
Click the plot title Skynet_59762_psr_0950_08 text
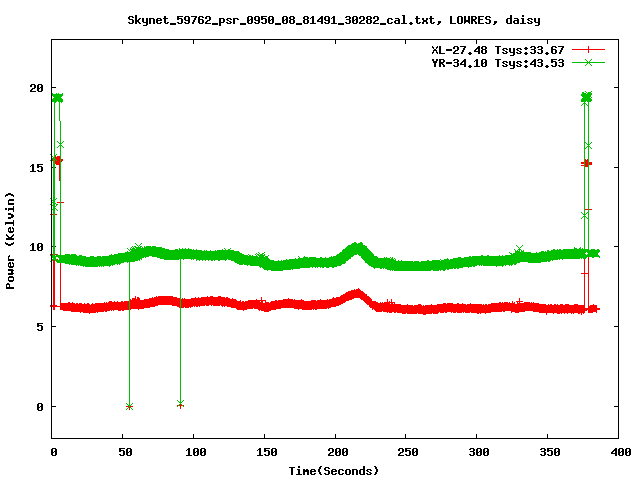click(334, 20)
